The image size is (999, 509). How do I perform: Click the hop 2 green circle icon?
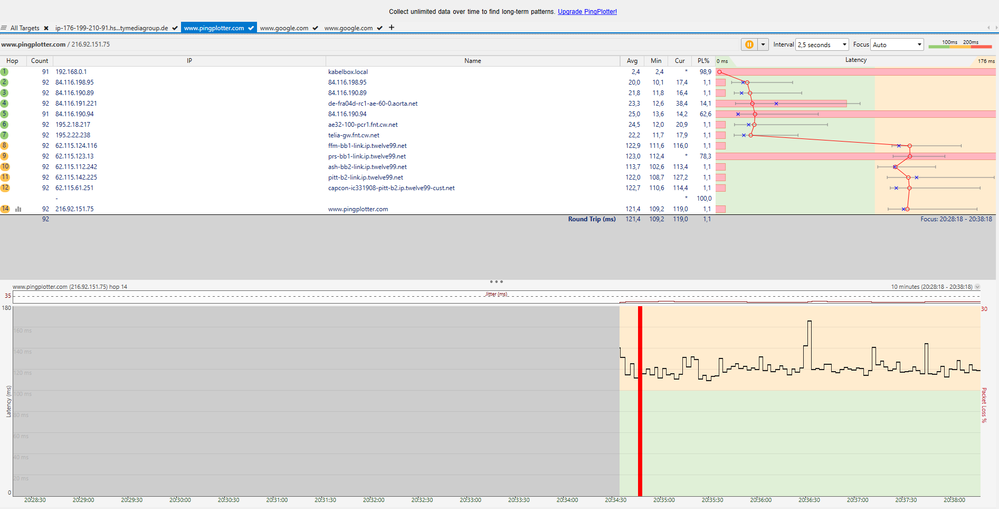click(x=4, y=82)
